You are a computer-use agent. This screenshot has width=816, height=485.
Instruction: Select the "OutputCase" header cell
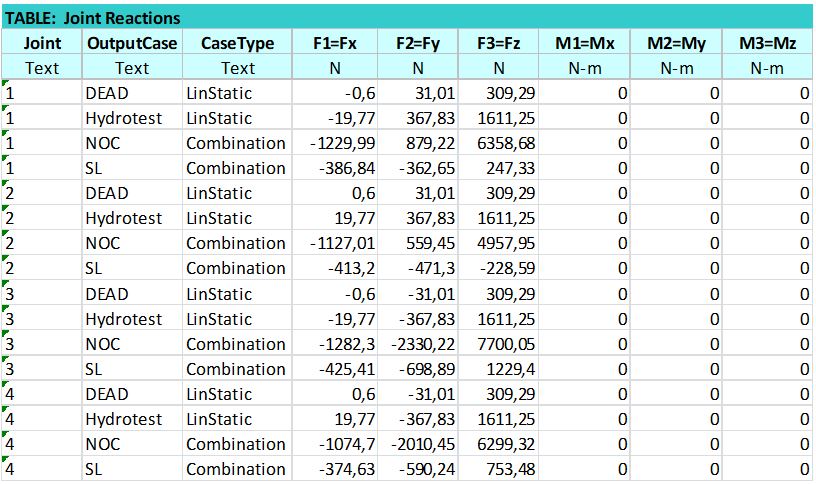click(x=132, y=43)
